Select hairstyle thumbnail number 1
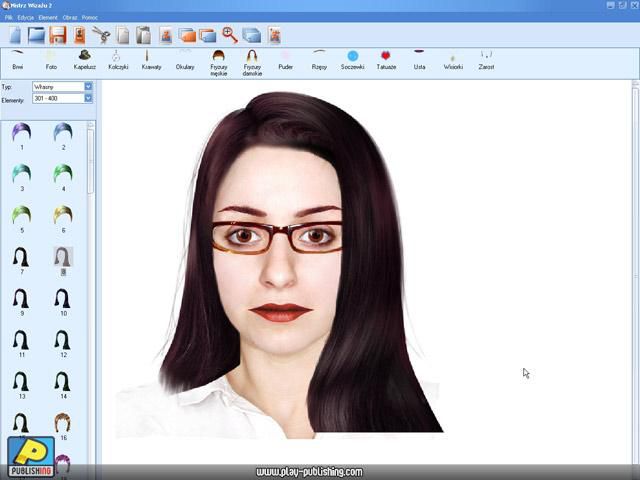 click(x=20, y=134)
